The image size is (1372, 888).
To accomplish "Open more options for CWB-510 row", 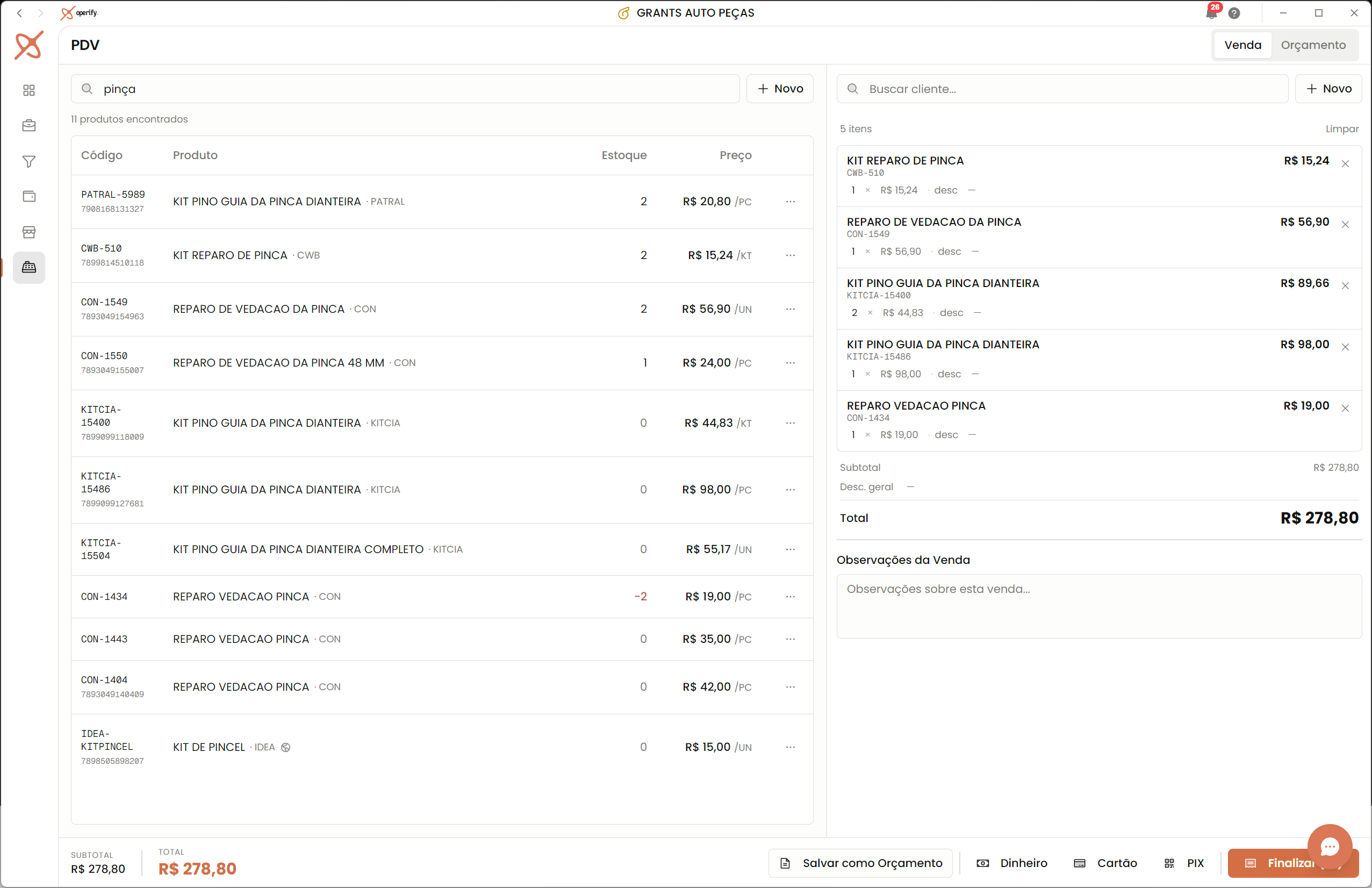I will click(x=791, y=255).
